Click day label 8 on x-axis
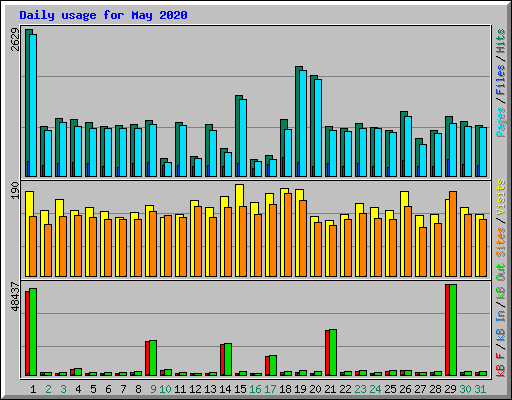Screen dimensions: 512x400 [x=138, y=389]
